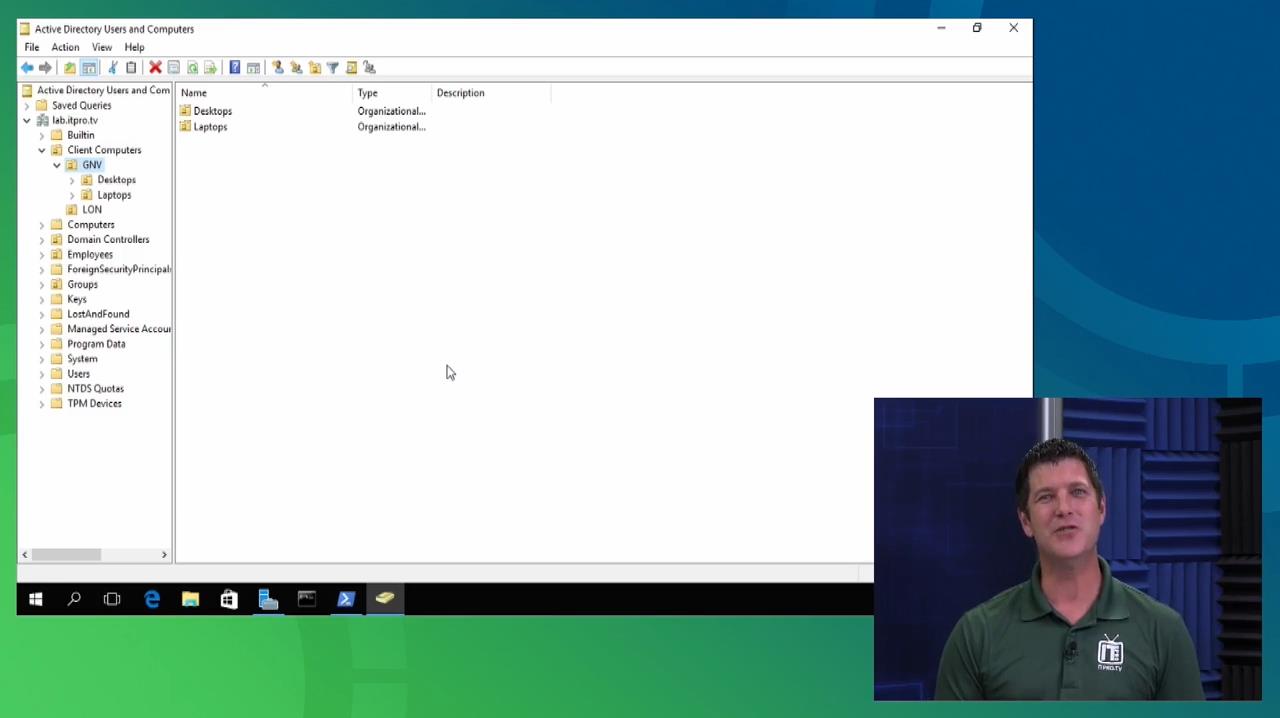This screenshot has height=718, width=1280.
Task: Create a new organizational unit via toolbar
Action: pyautogui.click(x=315, y=68)
